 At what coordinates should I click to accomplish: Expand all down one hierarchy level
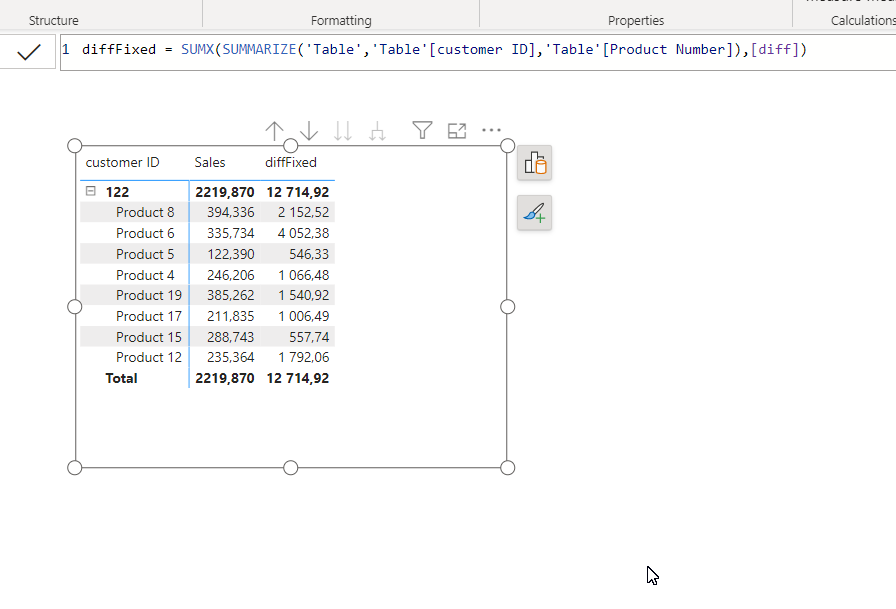pos(377,131)
